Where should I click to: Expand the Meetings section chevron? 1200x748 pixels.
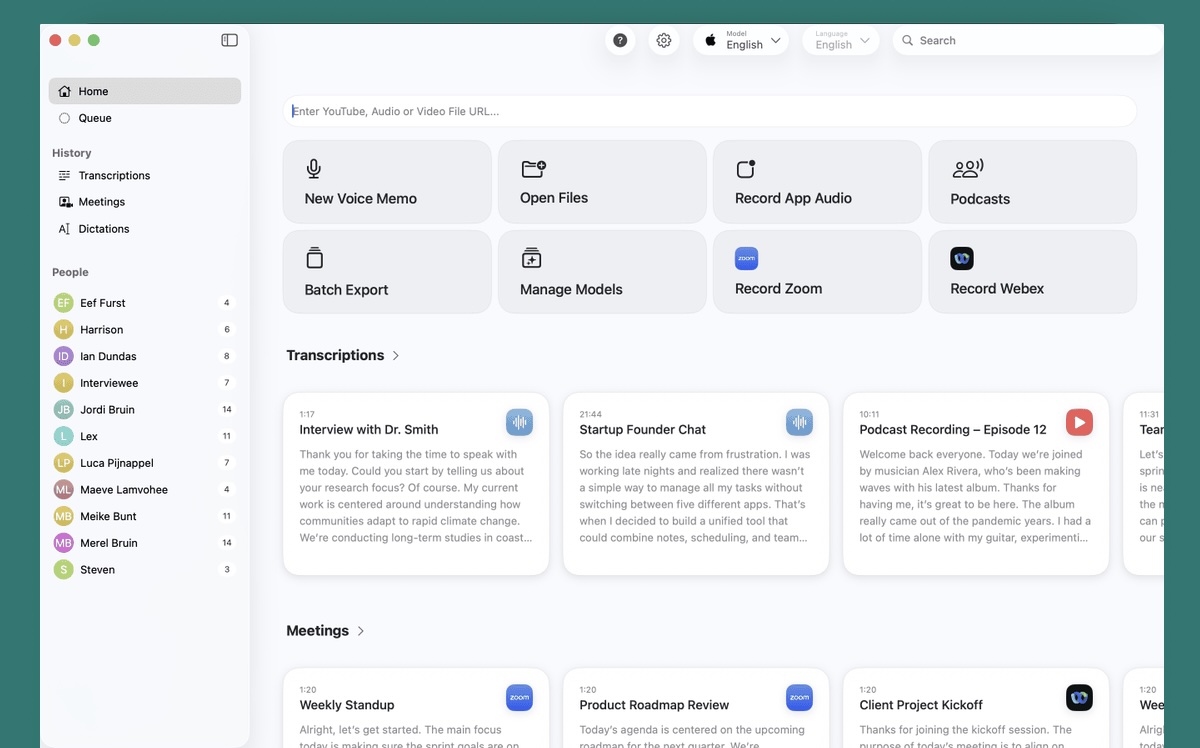(x=361, y=631)
